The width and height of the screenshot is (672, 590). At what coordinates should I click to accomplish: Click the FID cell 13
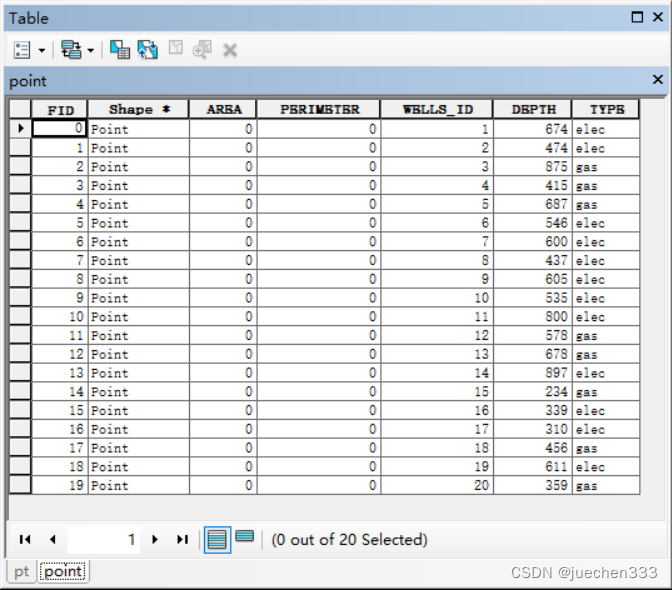(60, 373)
